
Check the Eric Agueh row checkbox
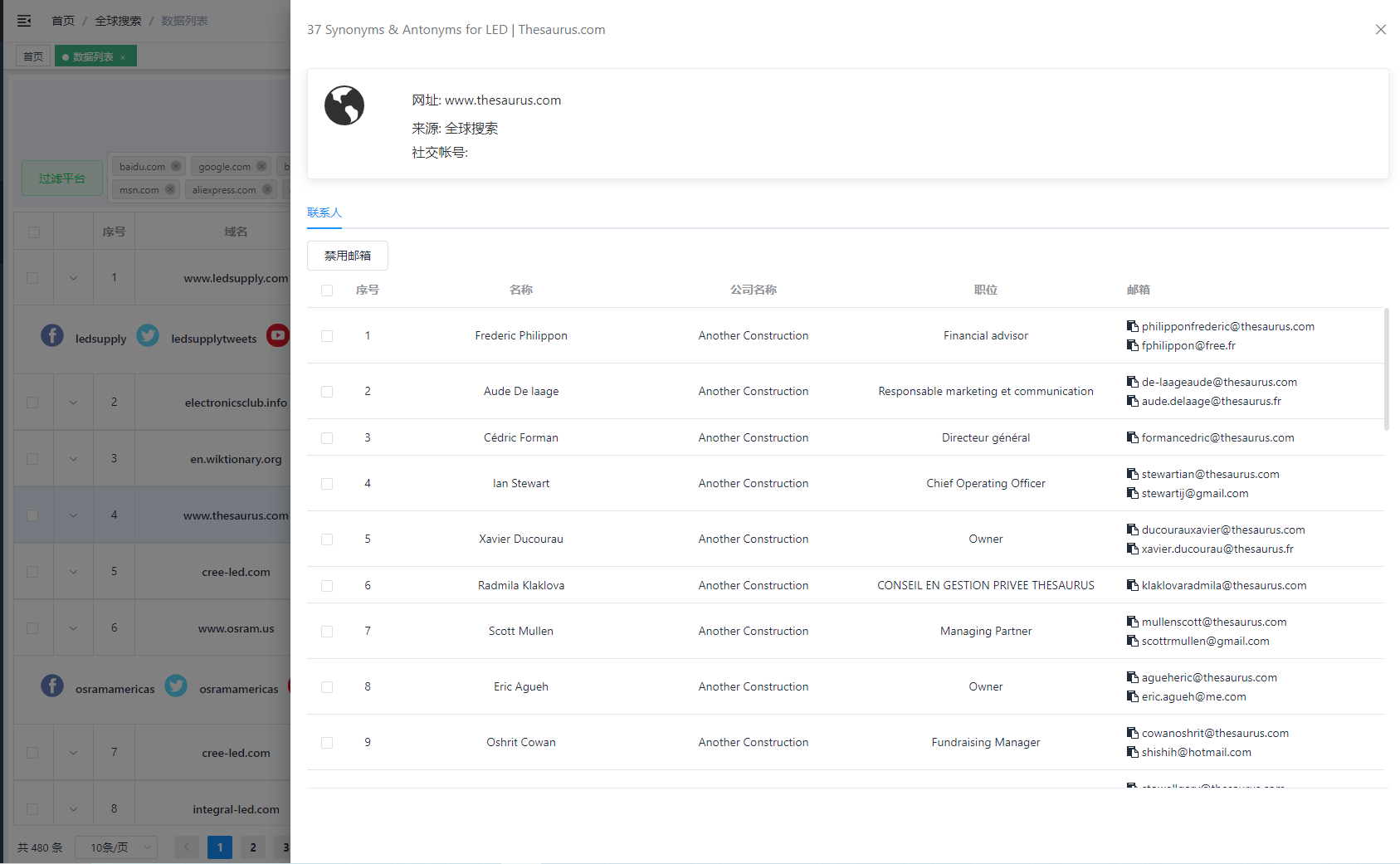point(327,687)
